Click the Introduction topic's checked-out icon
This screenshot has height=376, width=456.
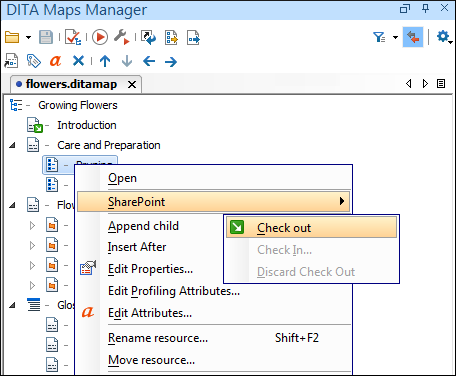[x=34, y=125]
